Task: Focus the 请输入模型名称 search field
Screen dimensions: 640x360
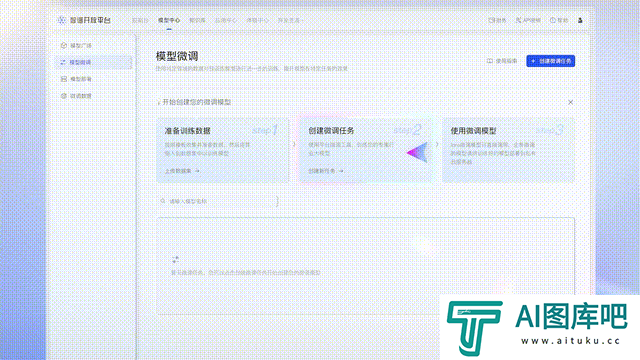Action: [218, 201]
